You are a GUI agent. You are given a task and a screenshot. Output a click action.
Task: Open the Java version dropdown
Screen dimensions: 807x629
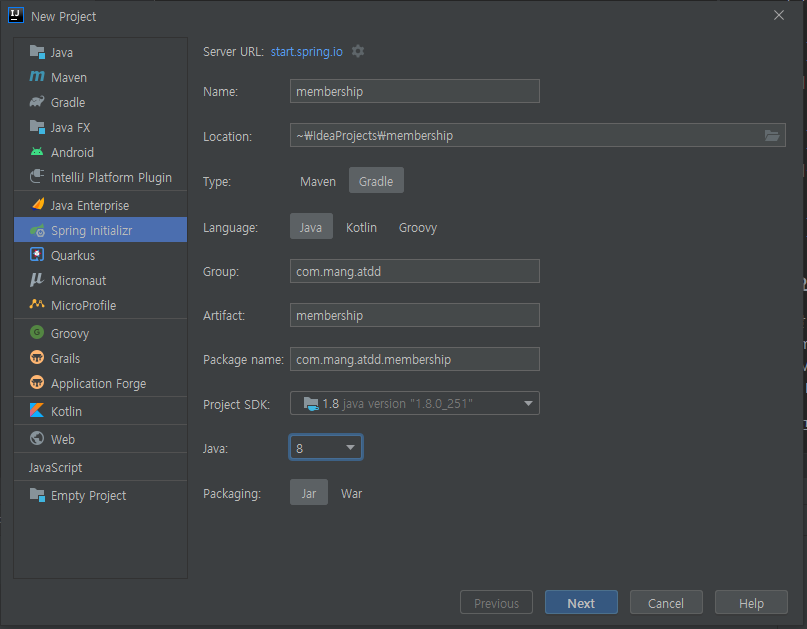pyautogui.click(x=326, y=448)
